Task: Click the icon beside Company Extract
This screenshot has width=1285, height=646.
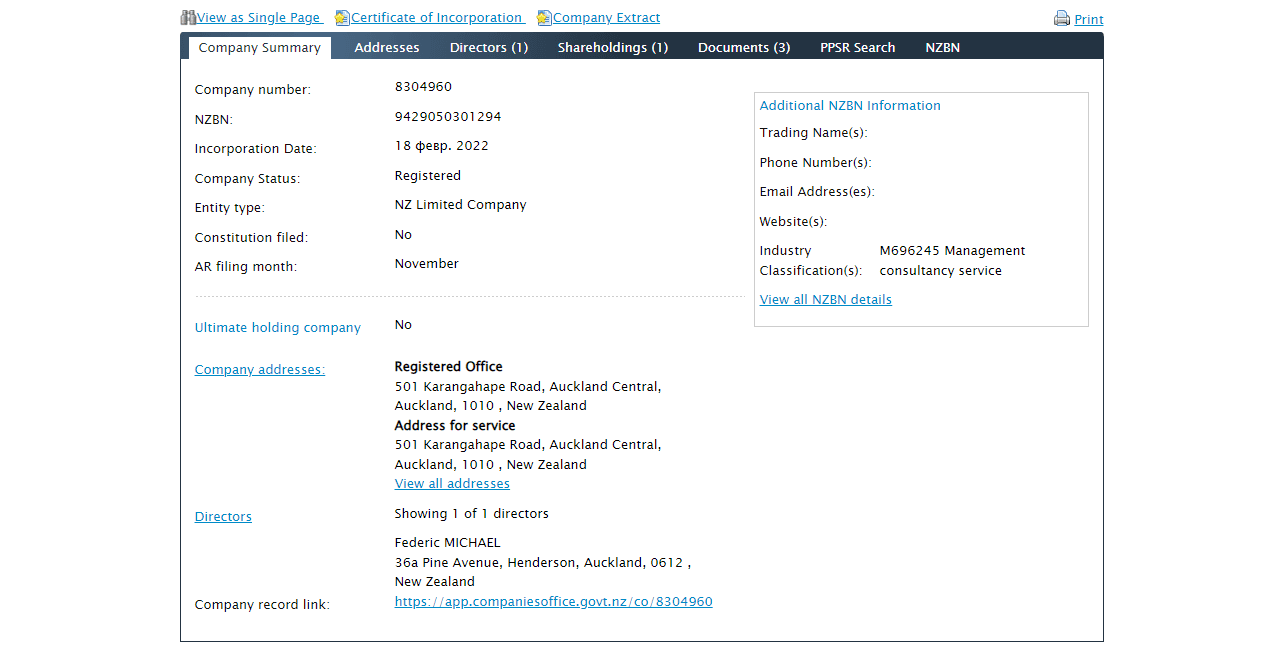Action: 544,18
